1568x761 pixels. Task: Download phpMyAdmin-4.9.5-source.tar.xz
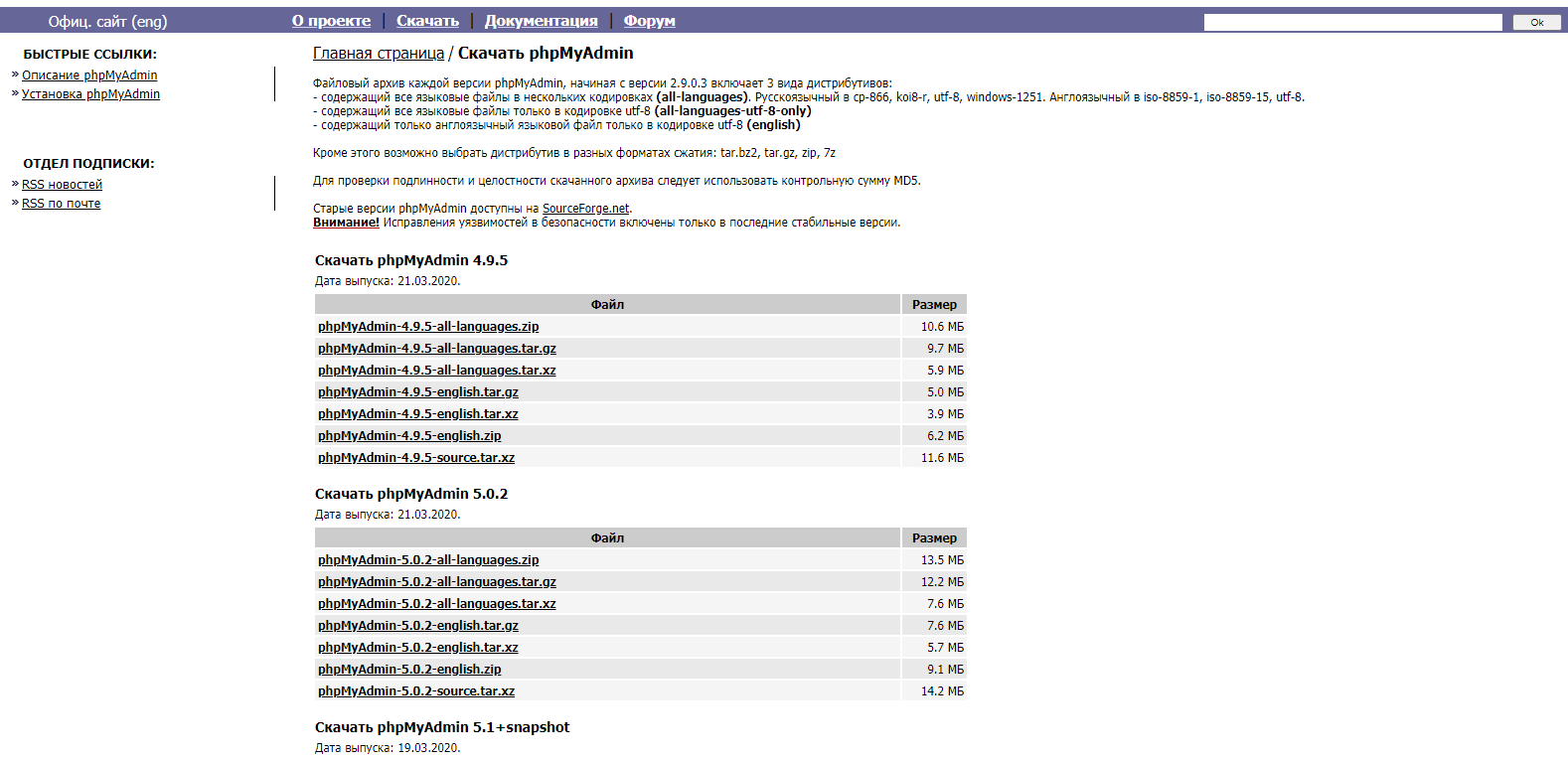[x=415, y=458]
